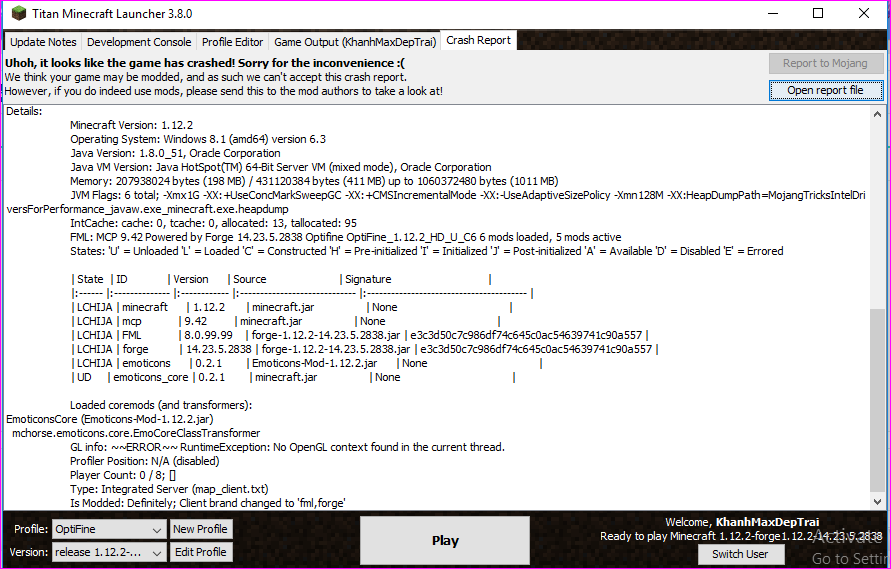Image resolution: width=891 pixels, height=569 pixels.
Task: Open the Game Output (KhanhMaxDepTrai) tab
Action: click(355, 42)
